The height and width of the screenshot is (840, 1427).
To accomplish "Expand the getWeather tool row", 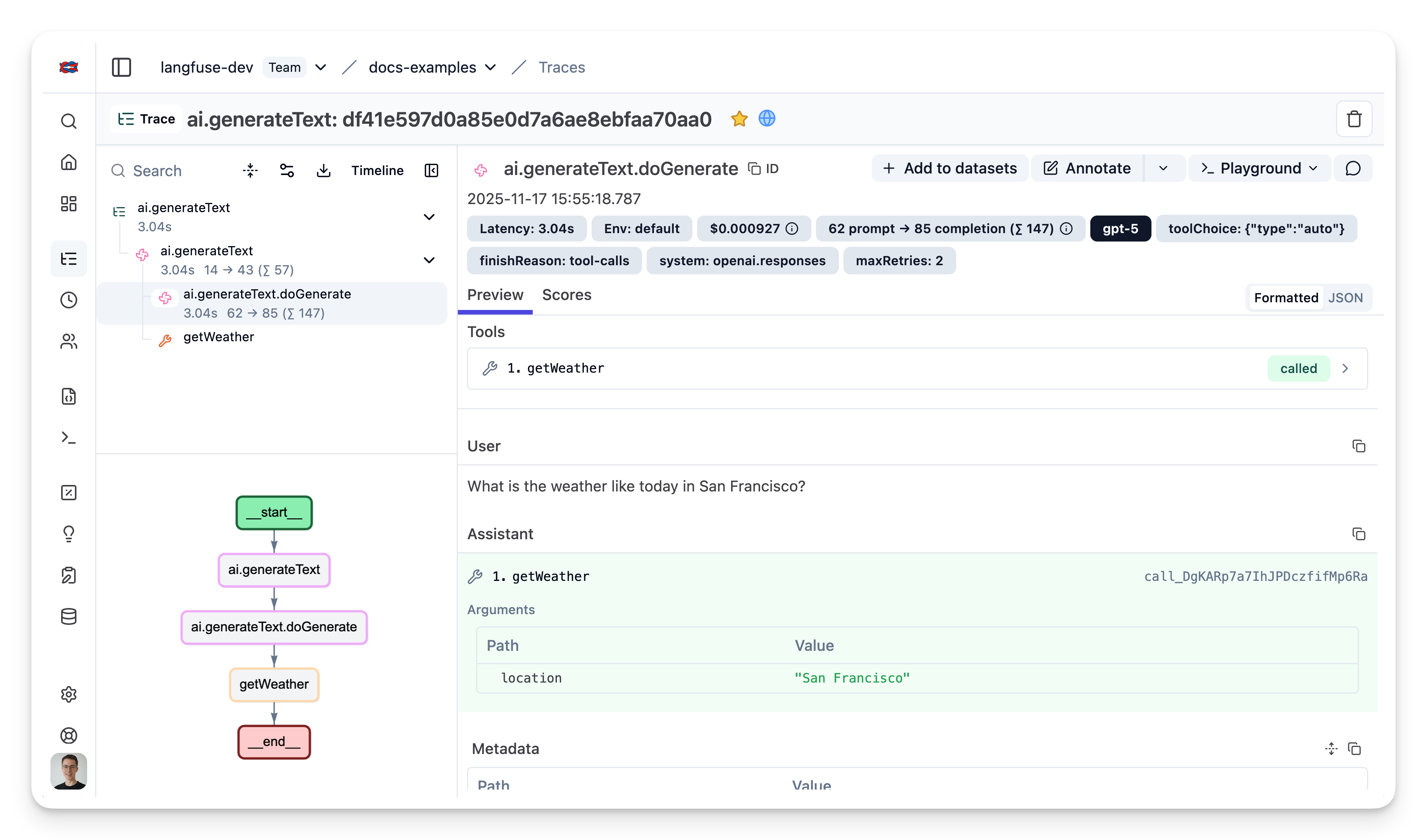I will [x=1345, y=369].
